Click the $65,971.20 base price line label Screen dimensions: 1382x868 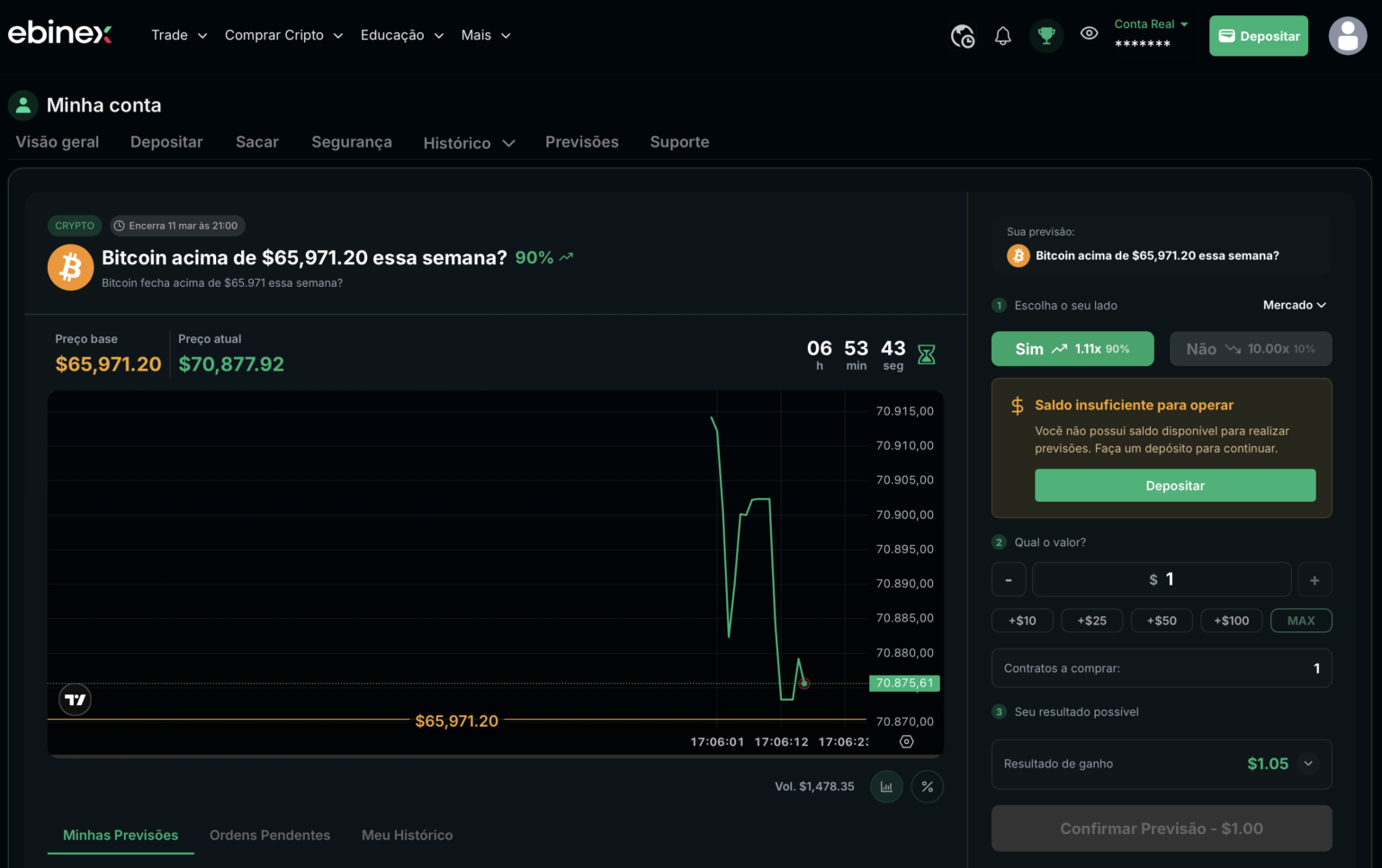click(x=456, y=721)
